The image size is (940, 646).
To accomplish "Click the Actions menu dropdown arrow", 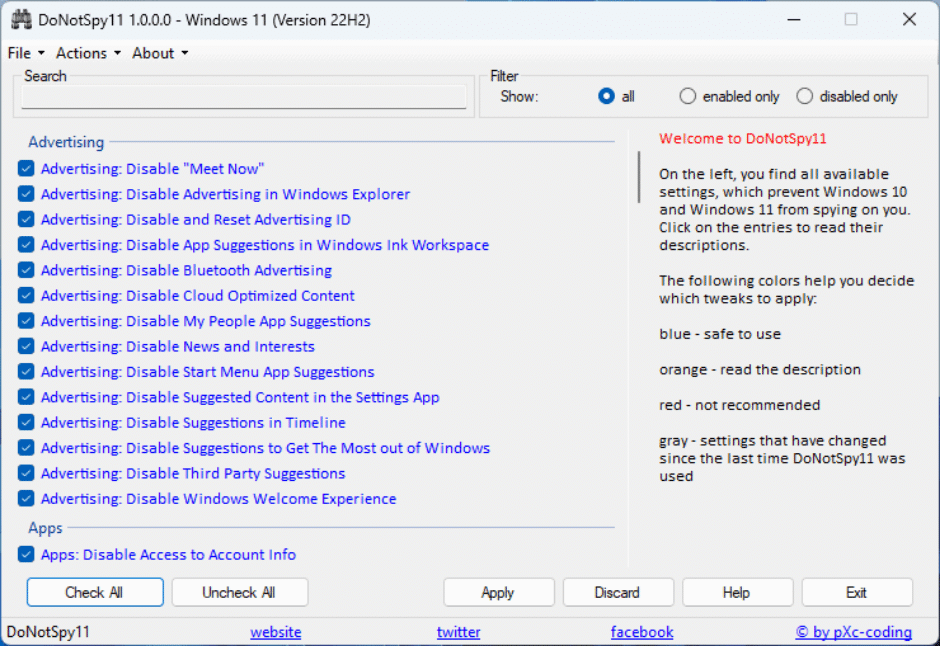I will pyautogui.click(x=117, y=53).
